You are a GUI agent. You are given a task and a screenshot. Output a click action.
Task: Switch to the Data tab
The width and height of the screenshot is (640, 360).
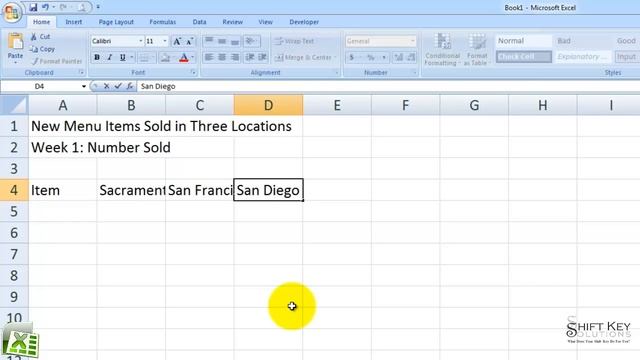pyautogui.click(x=199, y=22)
